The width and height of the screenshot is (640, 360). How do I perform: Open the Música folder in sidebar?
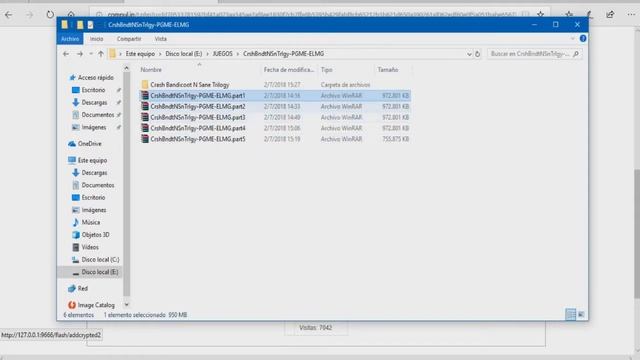(91, 222)
